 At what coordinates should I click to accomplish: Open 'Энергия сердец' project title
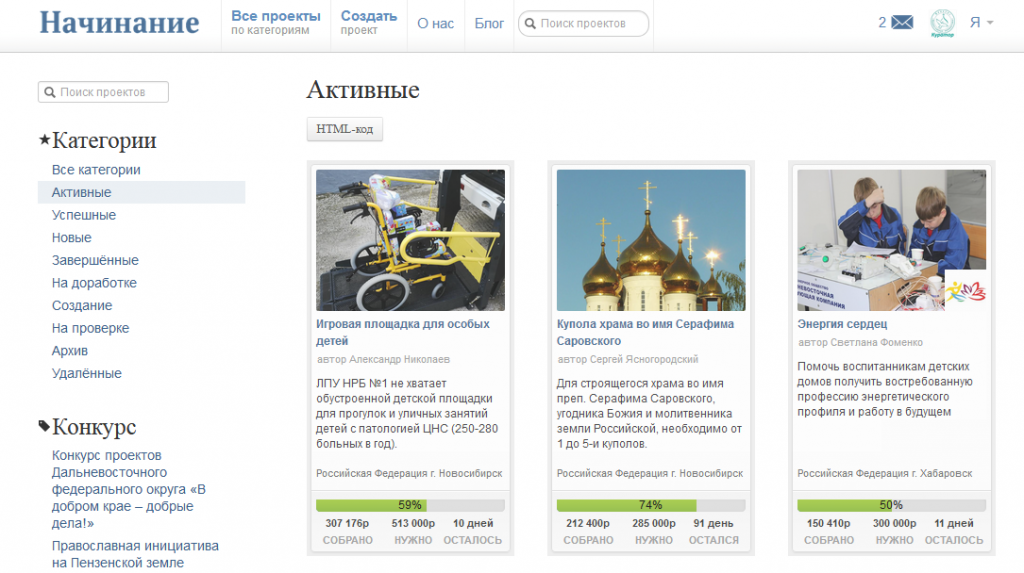pyautogui.click(x=842, y=324)
